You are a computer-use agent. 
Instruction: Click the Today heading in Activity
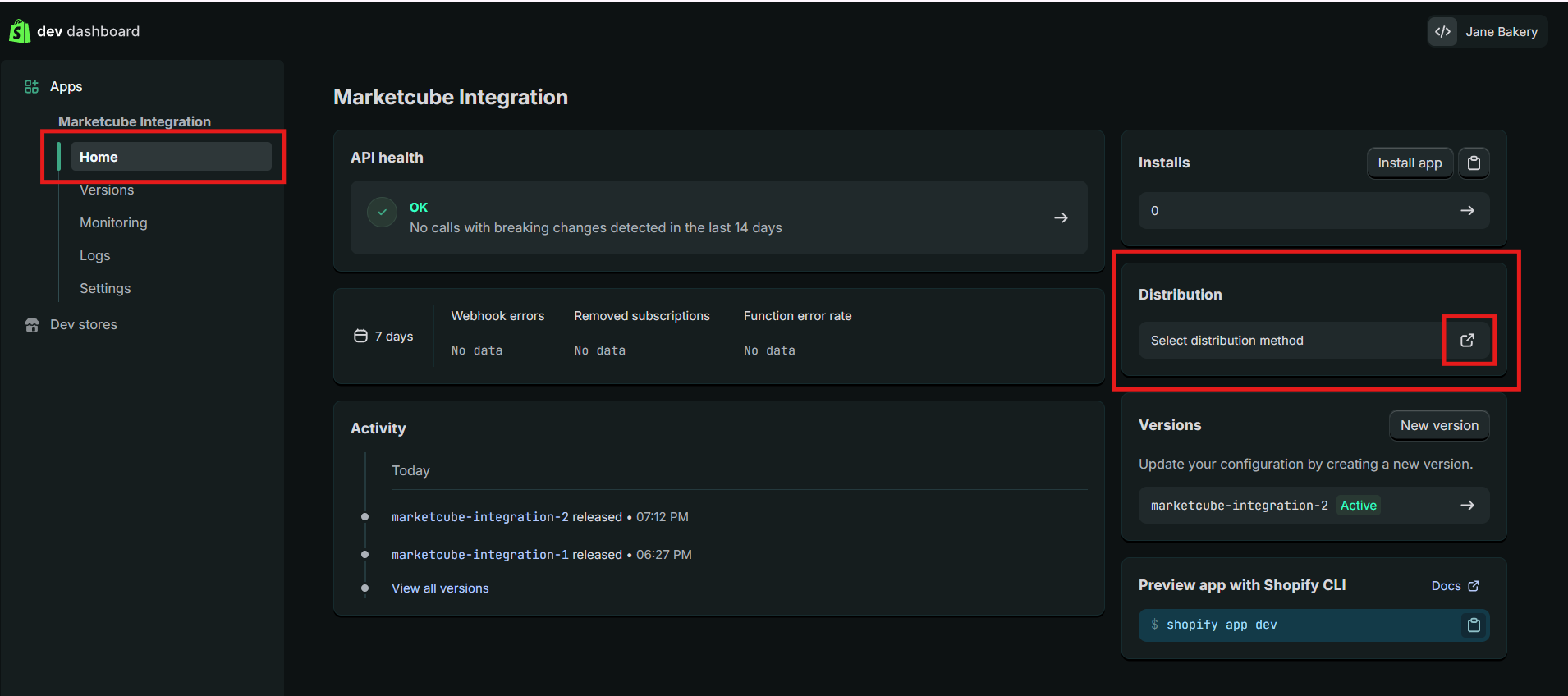410,470
